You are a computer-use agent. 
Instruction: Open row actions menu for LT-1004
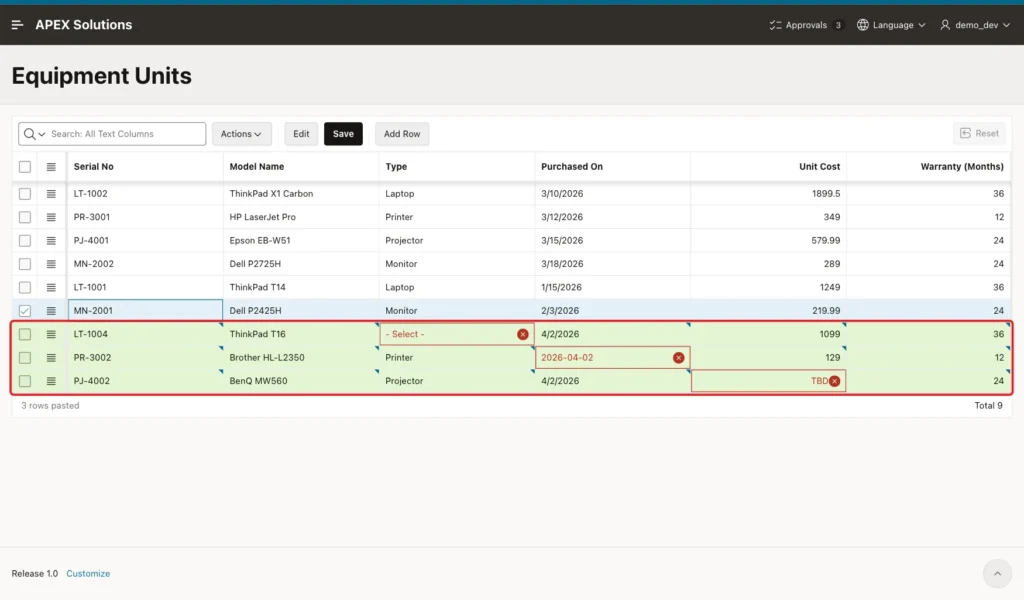(x=51, y=334)
